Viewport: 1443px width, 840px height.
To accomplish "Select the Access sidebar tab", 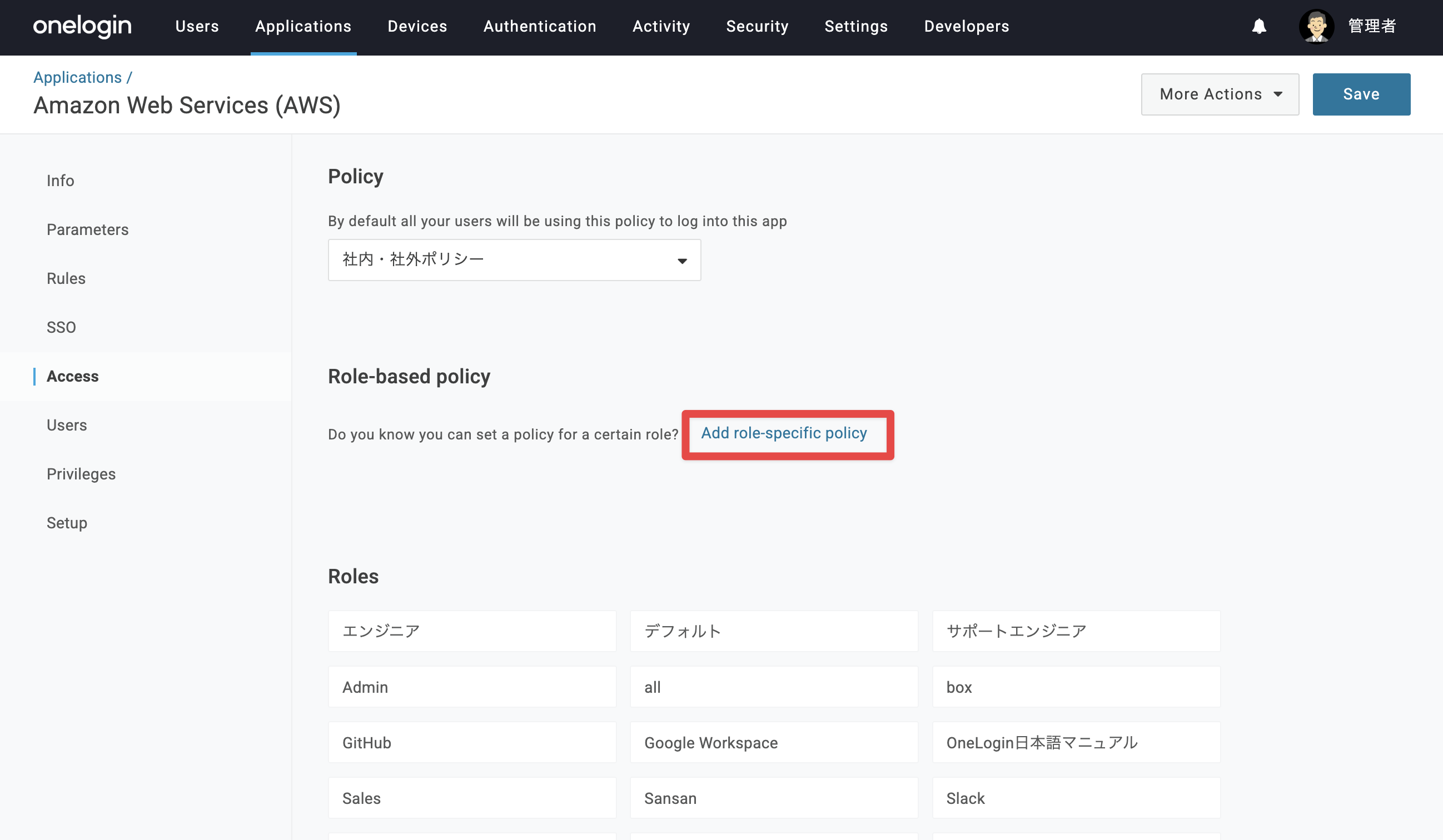I will click(73, 377).
